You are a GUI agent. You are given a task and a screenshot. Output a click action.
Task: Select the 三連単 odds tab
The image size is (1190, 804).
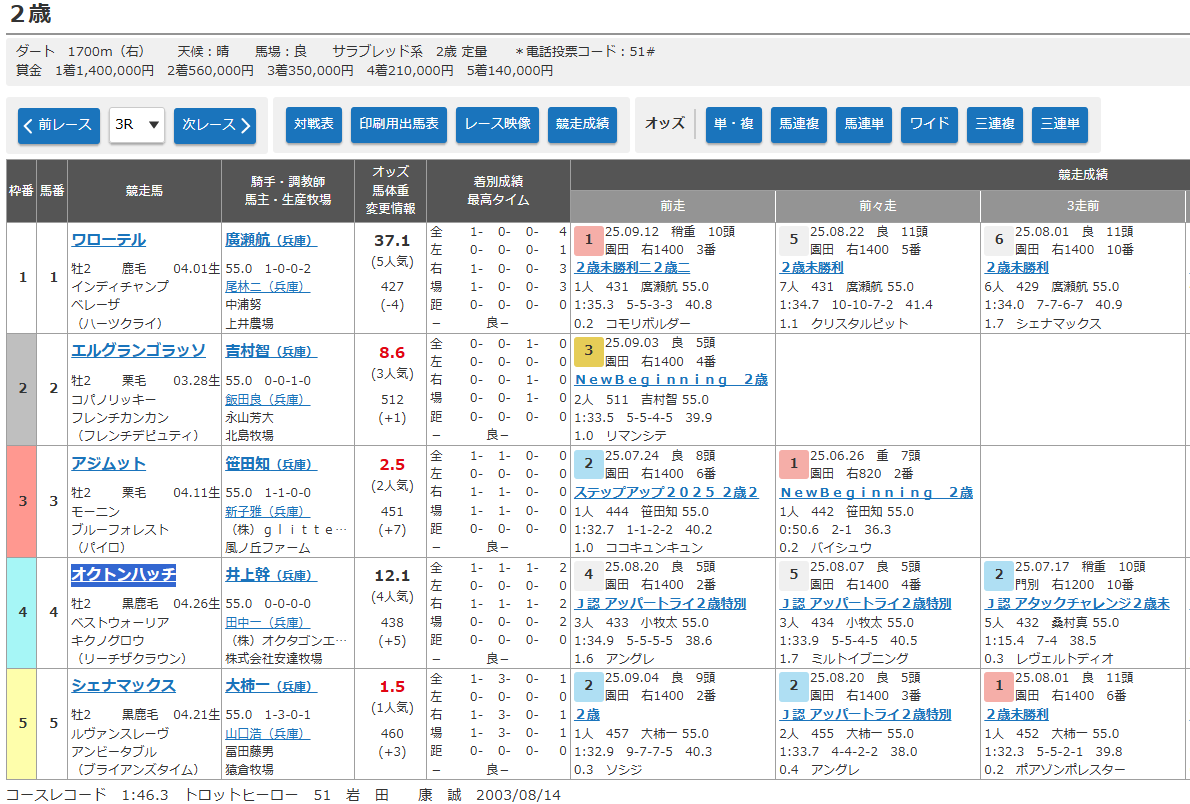[x=1059, y=124]
